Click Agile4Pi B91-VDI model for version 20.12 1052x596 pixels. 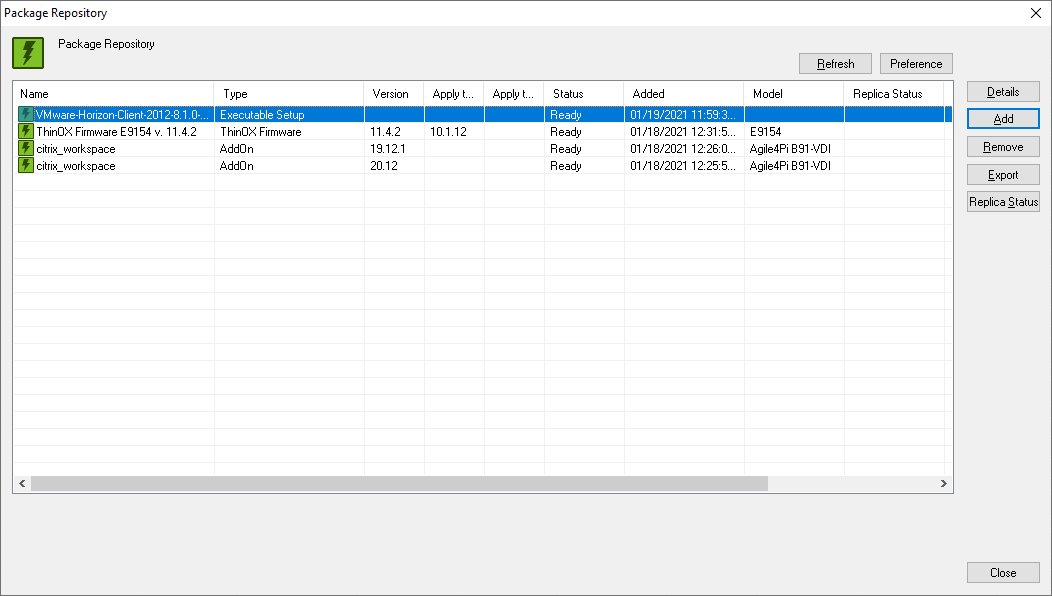[x=790, y=166]
